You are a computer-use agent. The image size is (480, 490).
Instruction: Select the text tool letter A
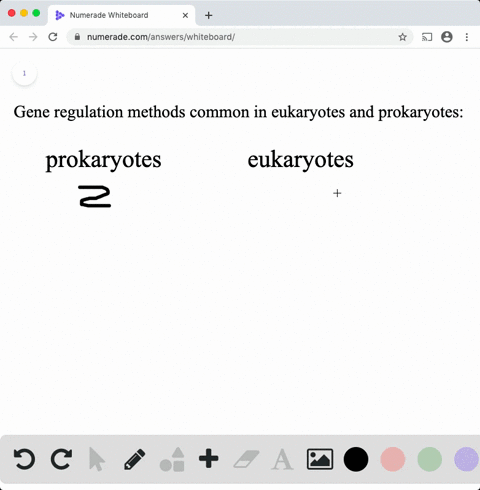[282, 459]
